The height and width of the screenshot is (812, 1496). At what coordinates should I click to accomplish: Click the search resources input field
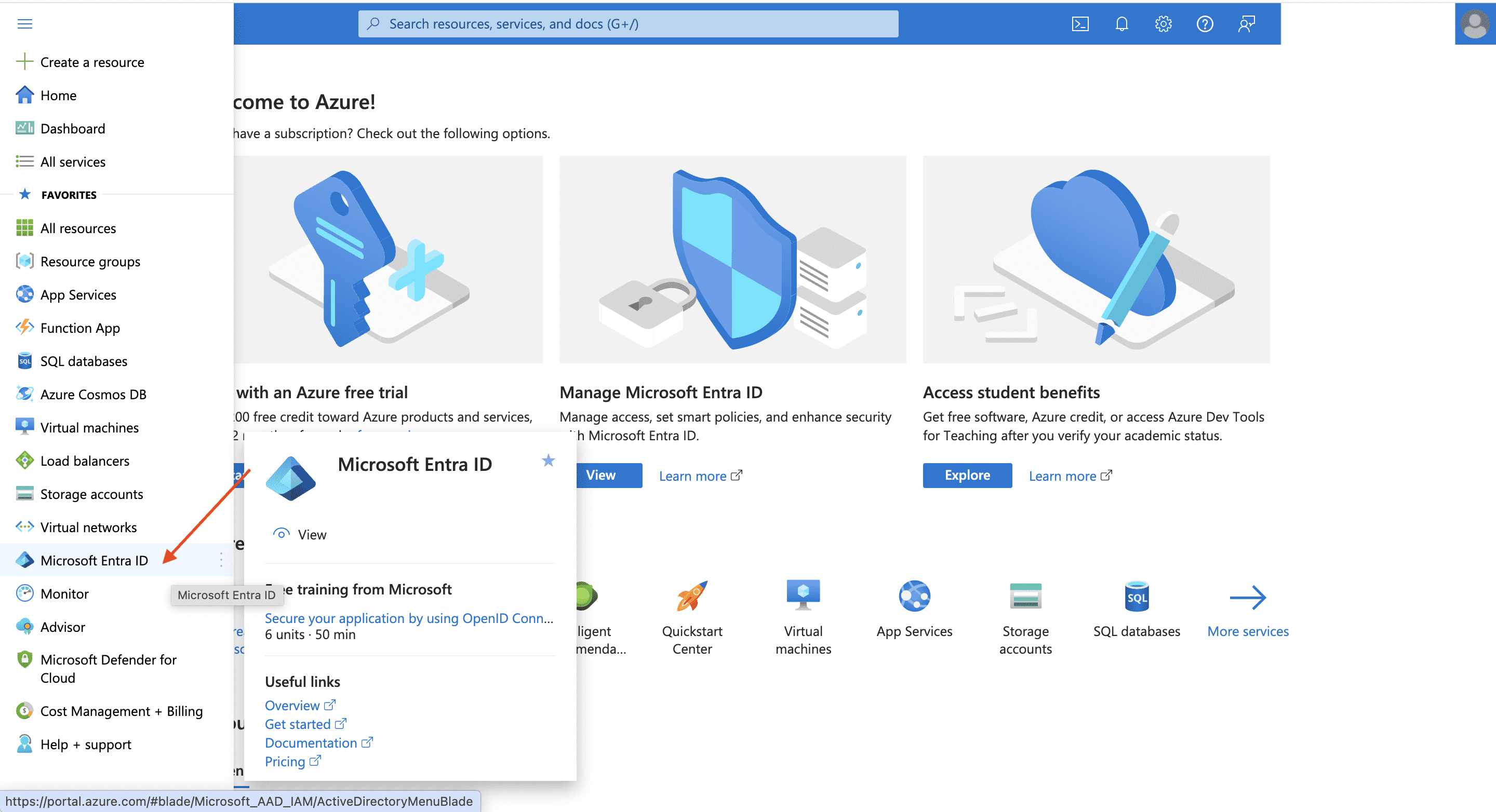coord(627,24)
